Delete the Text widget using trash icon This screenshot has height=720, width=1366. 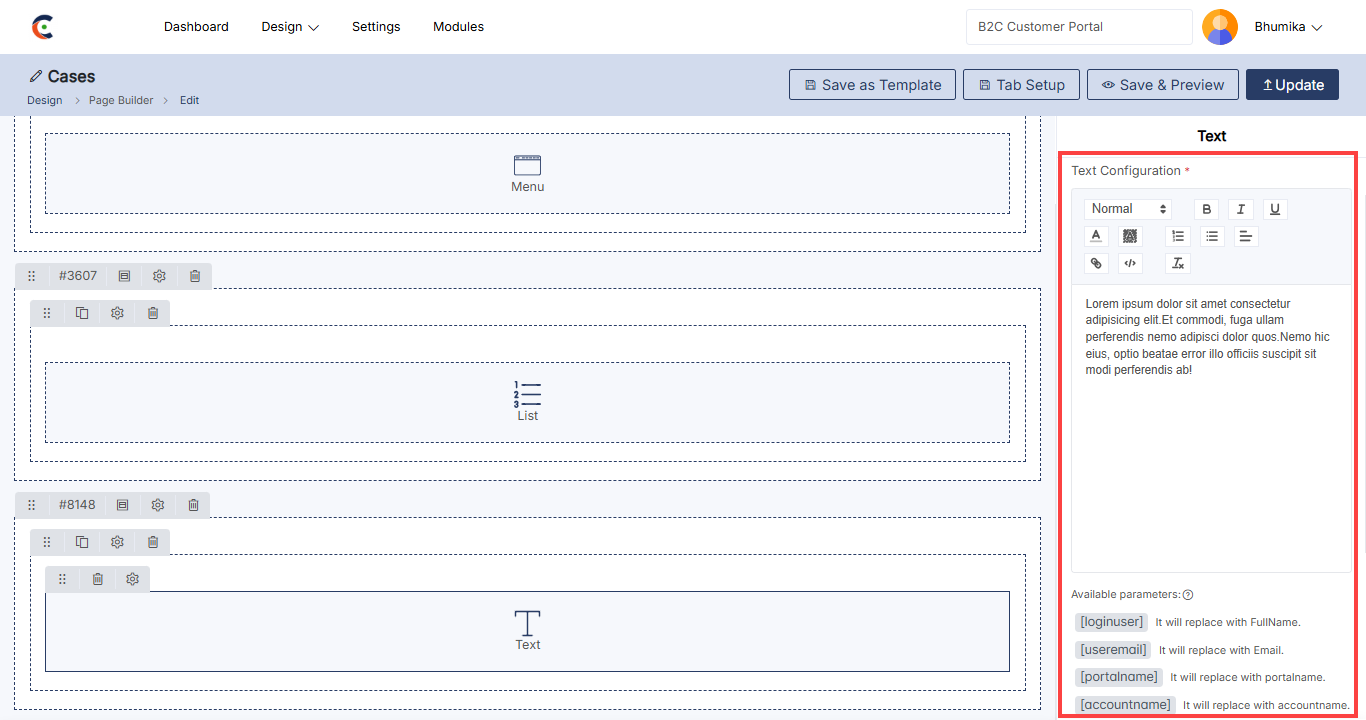click(x=98, y=579)
